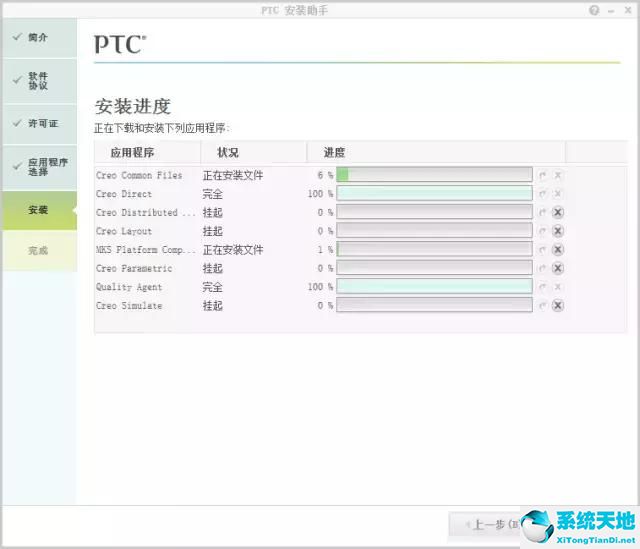Click 完全 status of Creo Direct
Viewport: 640px width, 549px height.
click(213, 194)
